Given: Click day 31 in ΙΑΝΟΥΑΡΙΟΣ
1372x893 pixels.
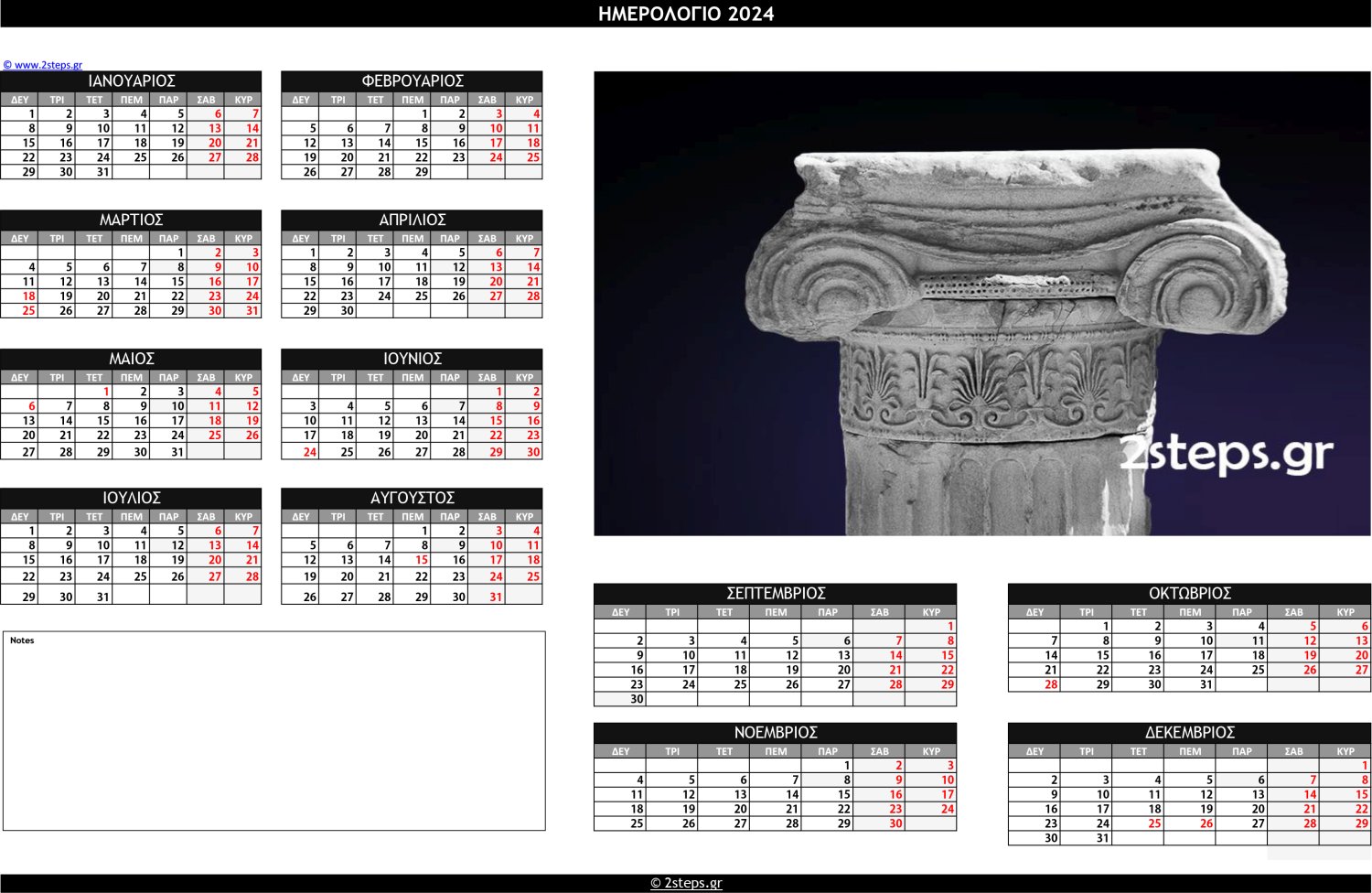Looking at the screenshot, I should tap(93, 172).
